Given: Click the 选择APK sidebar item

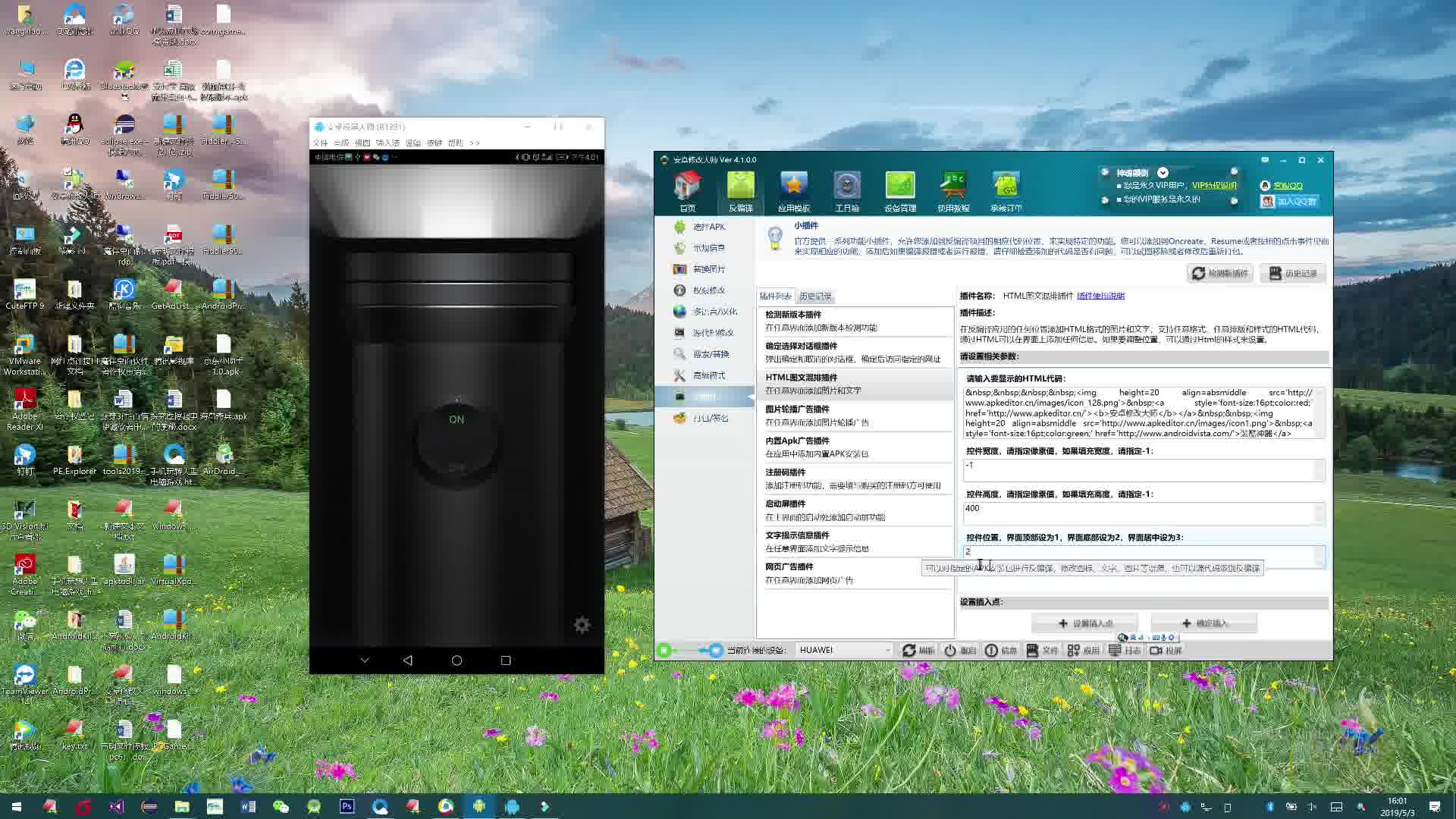Looking at the screenshot, I should point(708,227).
